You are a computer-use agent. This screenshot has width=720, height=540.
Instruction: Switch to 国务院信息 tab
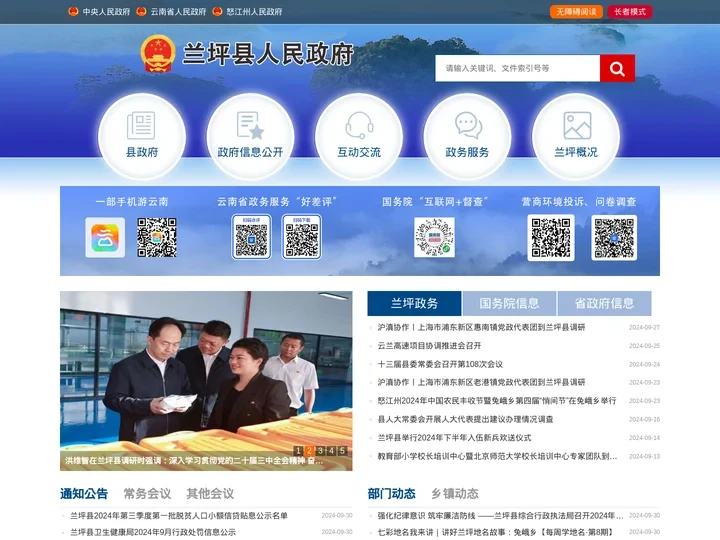(x=509, y=303)
